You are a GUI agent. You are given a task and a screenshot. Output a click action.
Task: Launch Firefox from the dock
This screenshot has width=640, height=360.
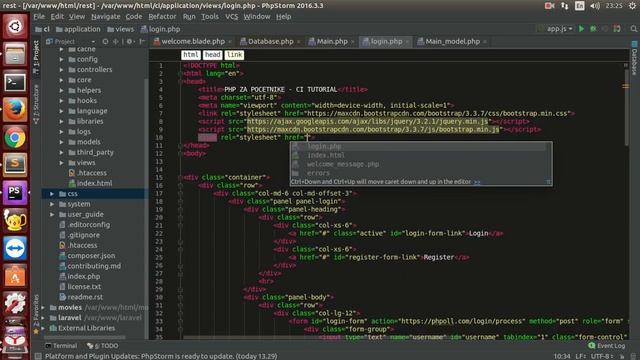click(15, 110)
